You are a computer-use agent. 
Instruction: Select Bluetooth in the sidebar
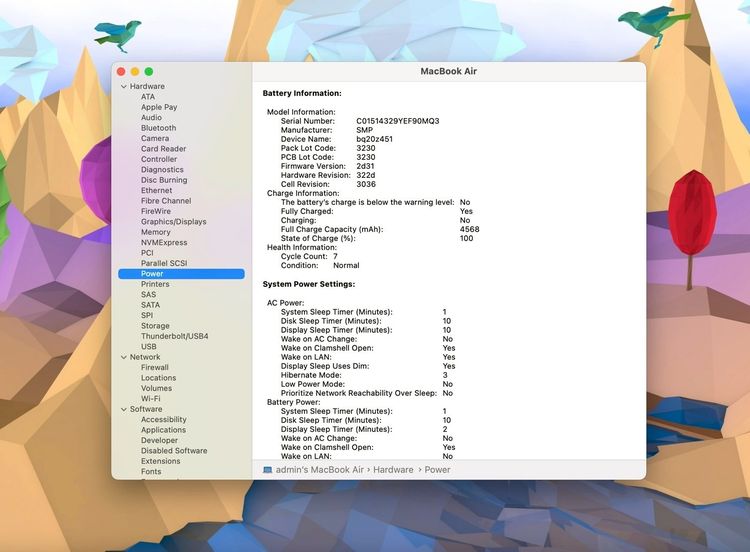158,128
